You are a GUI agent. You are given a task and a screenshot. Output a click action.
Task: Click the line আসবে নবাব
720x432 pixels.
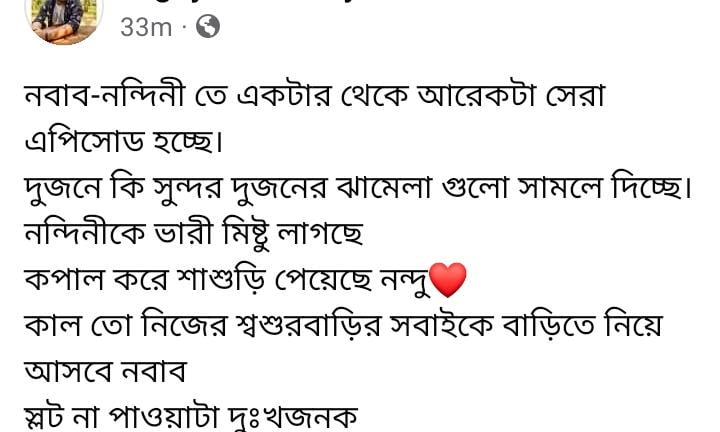(106, 370)
